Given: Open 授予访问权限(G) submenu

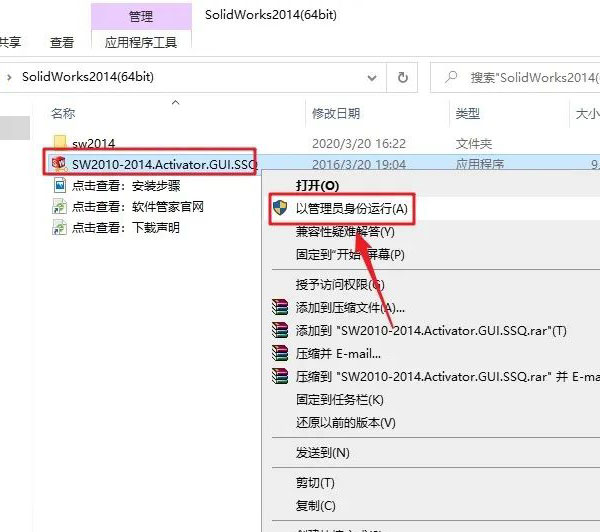Looking at the screenshot, I should (340, 284).
